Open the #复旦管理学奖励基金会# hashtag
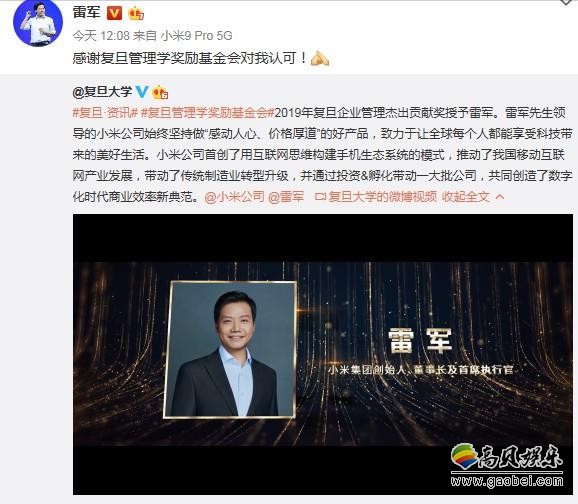This screenshot has height=504, width=578. (208, 112)
